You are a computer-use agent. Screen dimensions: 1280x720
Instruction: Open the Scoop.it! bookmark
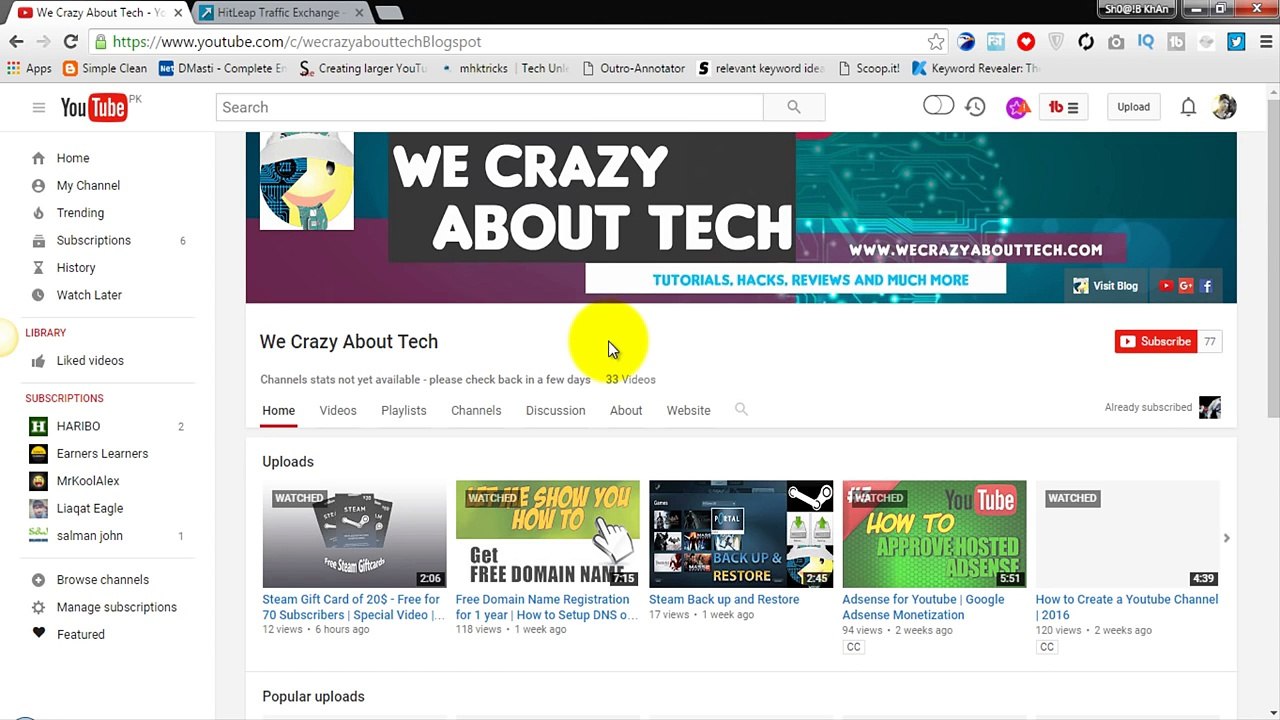869,68
